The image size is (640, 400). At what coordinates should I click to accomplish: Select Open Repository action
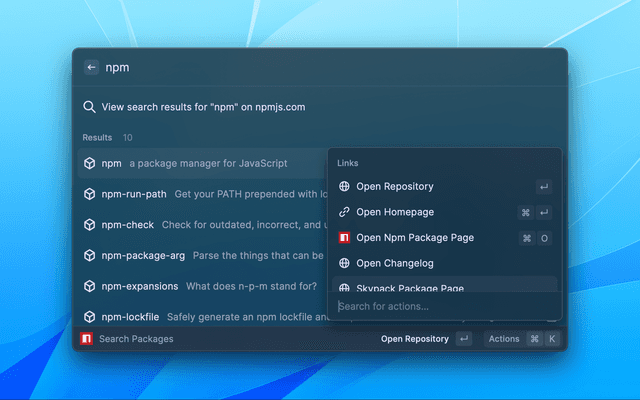coord(395,186)
